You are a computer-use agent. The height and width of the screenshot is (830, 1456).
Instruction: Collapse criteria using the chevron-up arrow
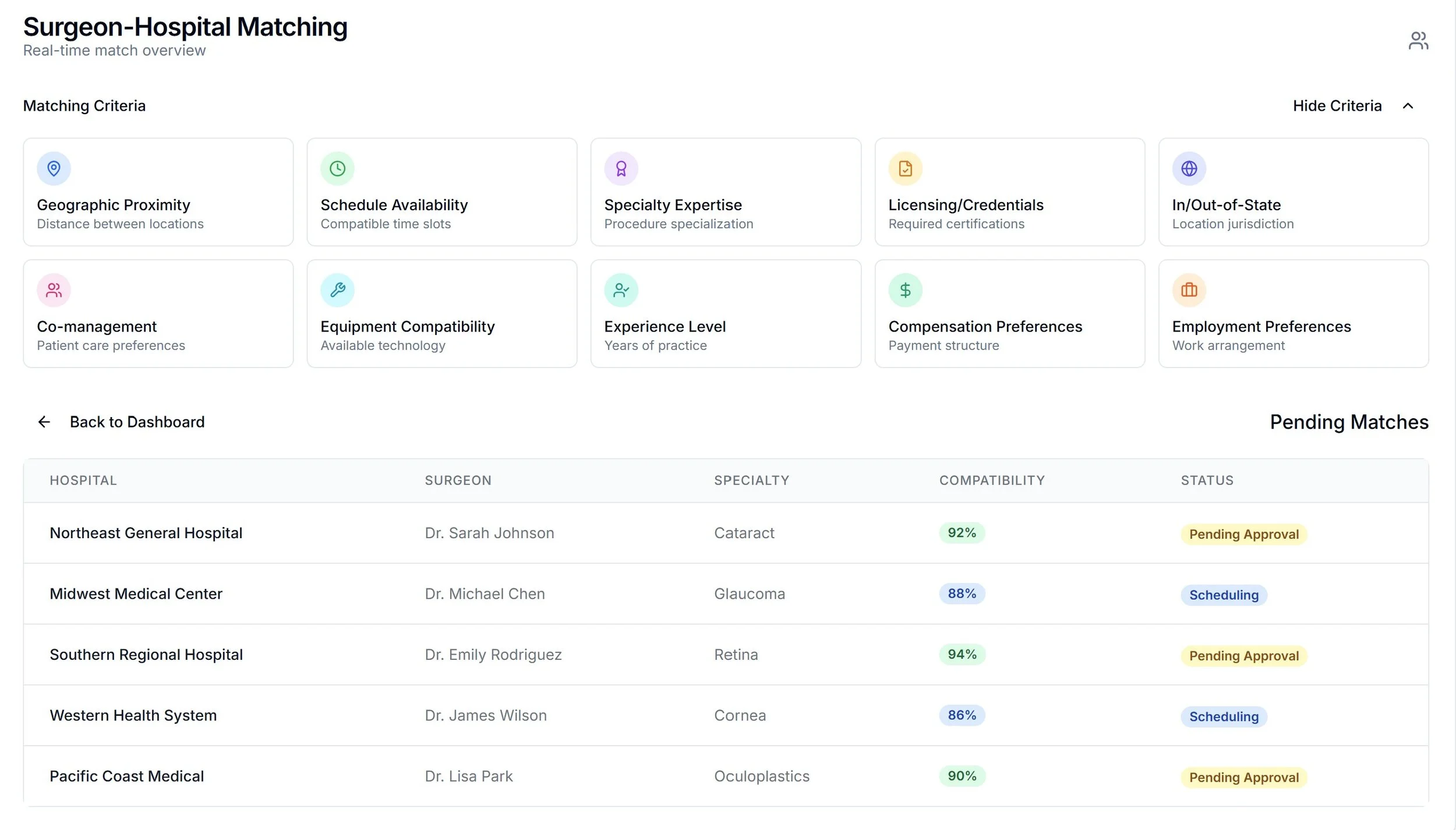click(x=1408, y=106)
